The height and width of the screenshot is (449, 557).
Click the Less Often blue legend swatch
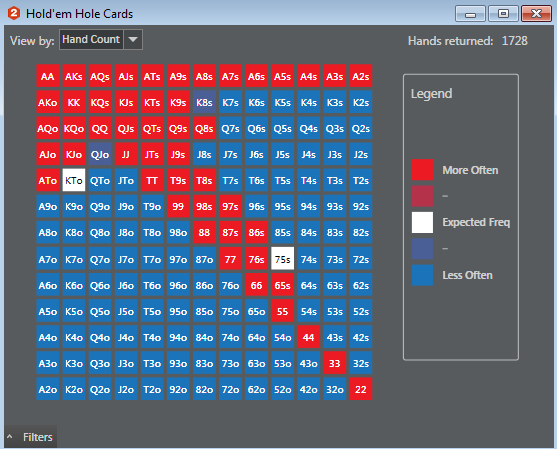[x=422, y=275]
